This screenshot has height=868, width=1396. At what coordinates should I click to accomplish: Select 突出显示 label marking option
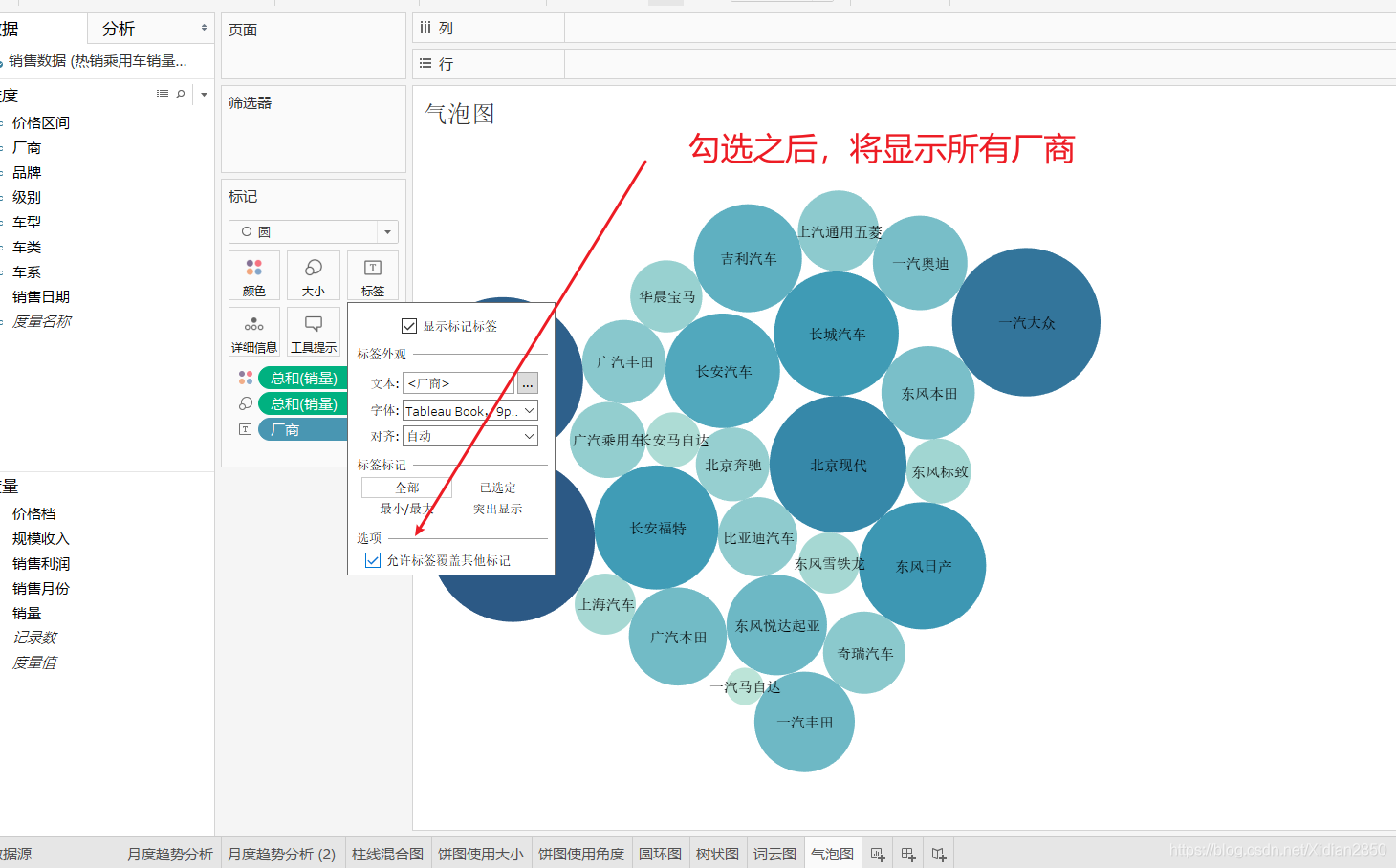pyautogui.click(x=498, y=509)
